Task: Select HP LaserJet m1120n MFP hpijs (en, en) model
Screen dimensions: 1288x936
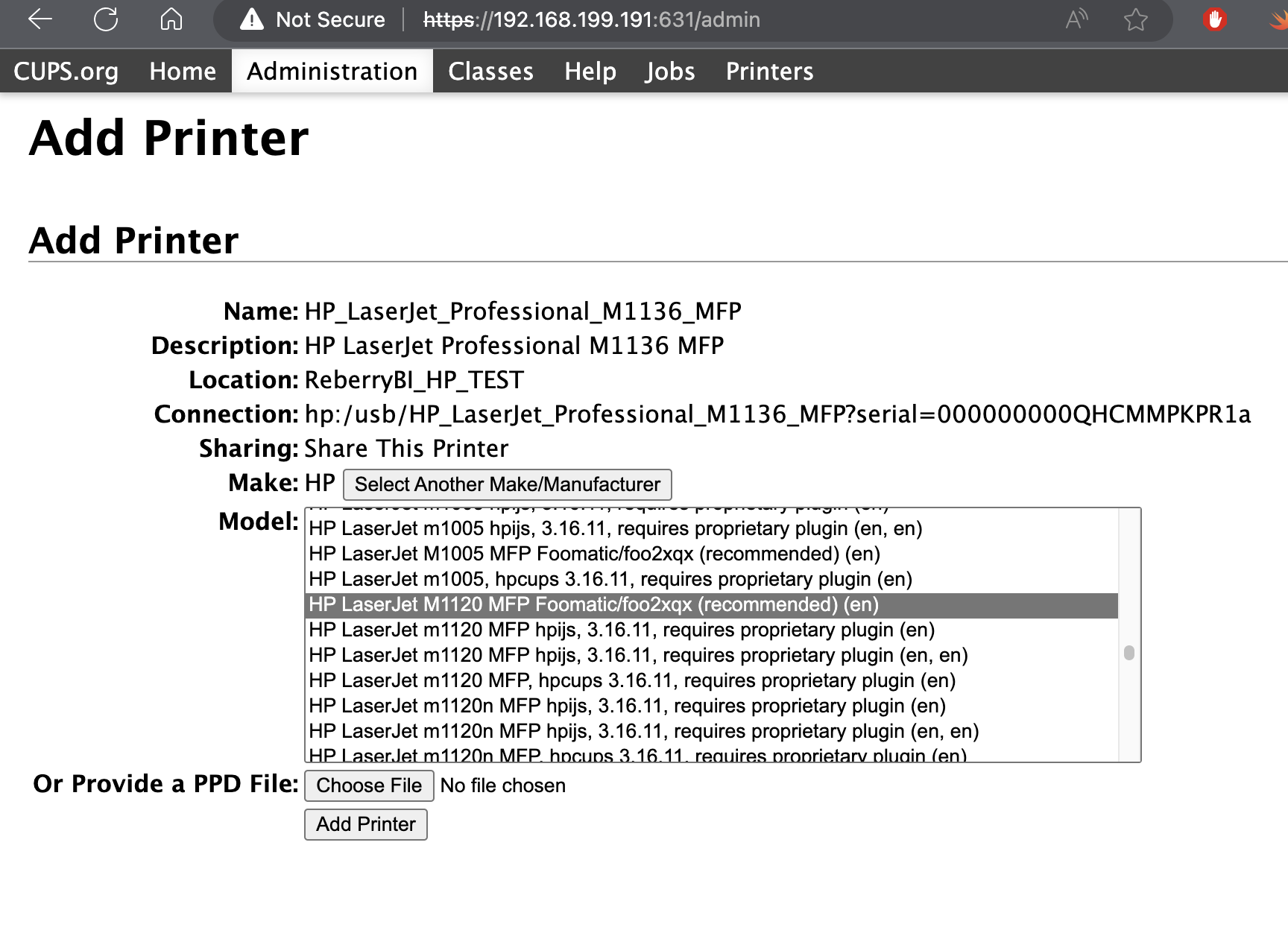Action: [712, 731]
